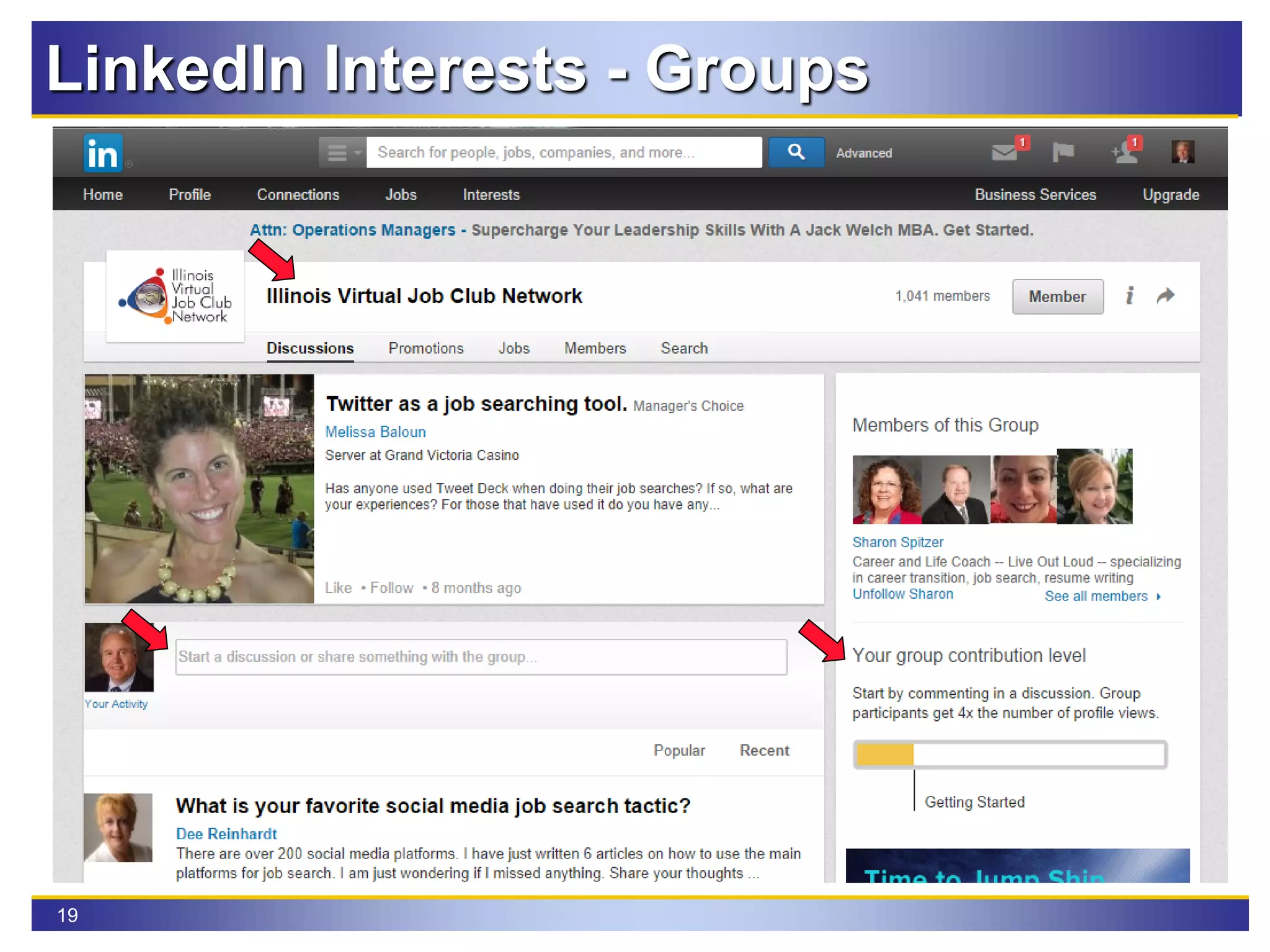Select the group Jobs tab

pyautogui.click(x=514, y=348)
